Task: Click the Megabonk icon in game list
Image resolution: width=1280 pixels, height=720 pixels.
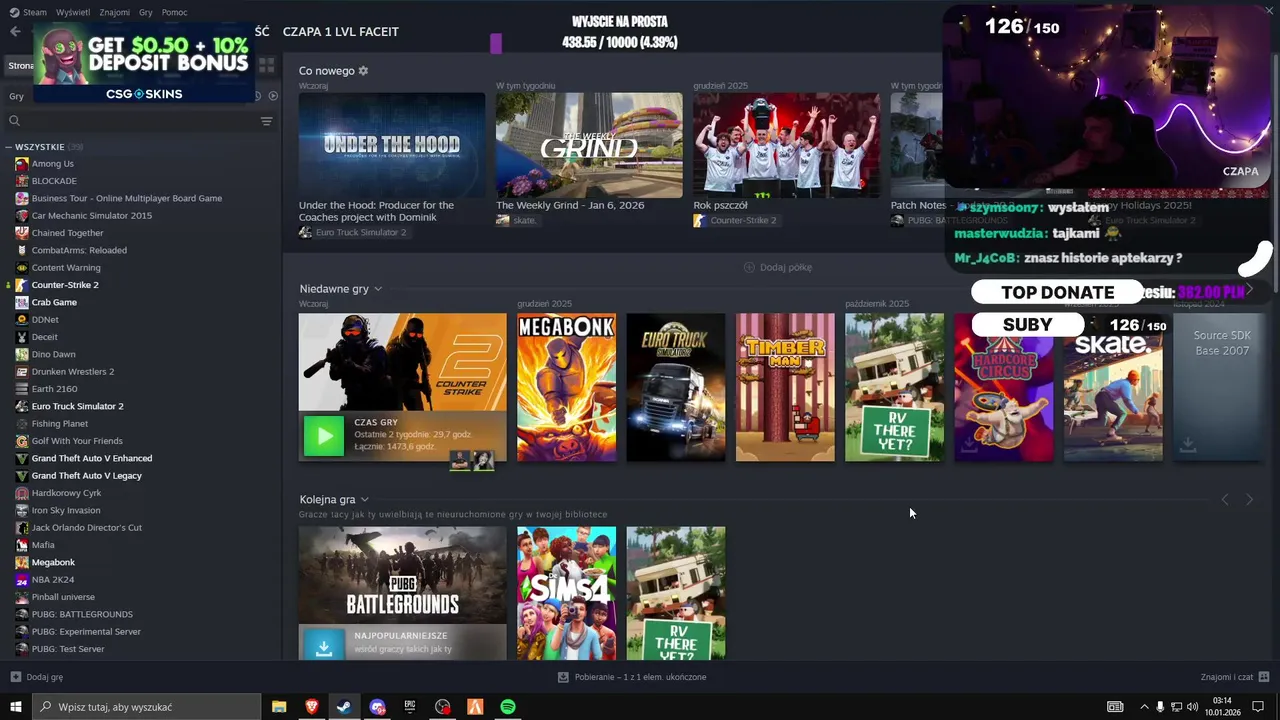Action: pos(22,562)
